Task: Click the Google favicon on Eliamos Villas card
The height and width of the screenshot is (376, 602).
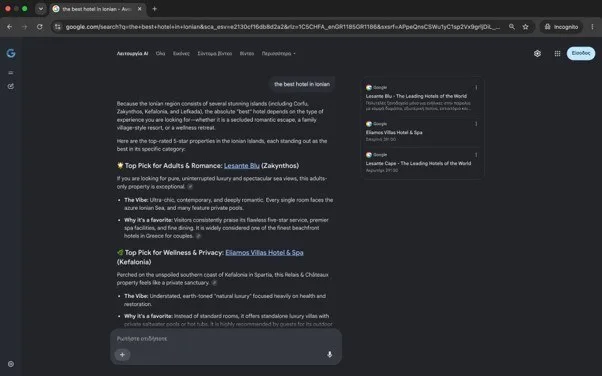Action: pos(369,124)
